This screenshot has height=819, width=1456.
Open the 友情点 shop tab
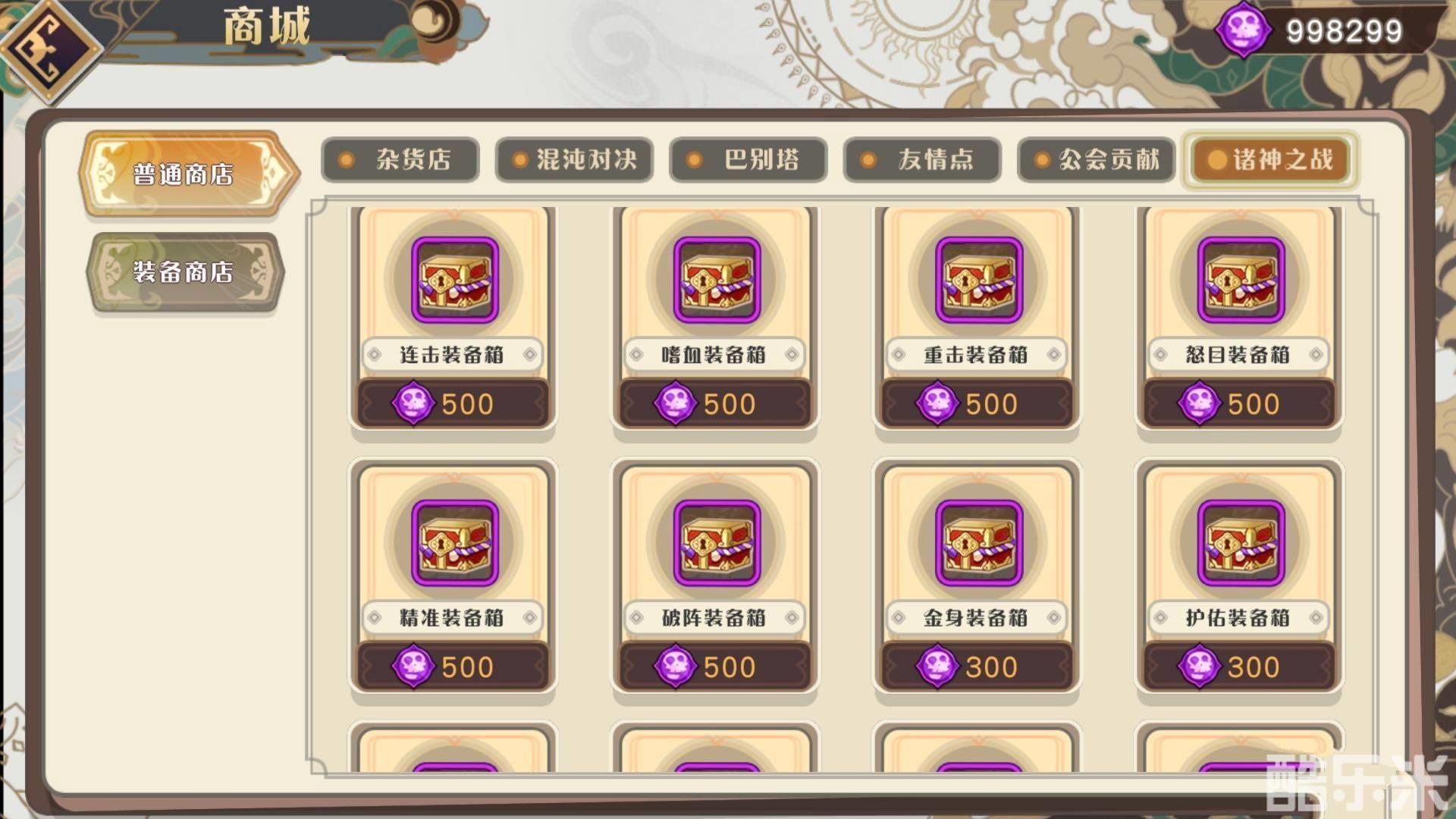click(x=922, y=160)
